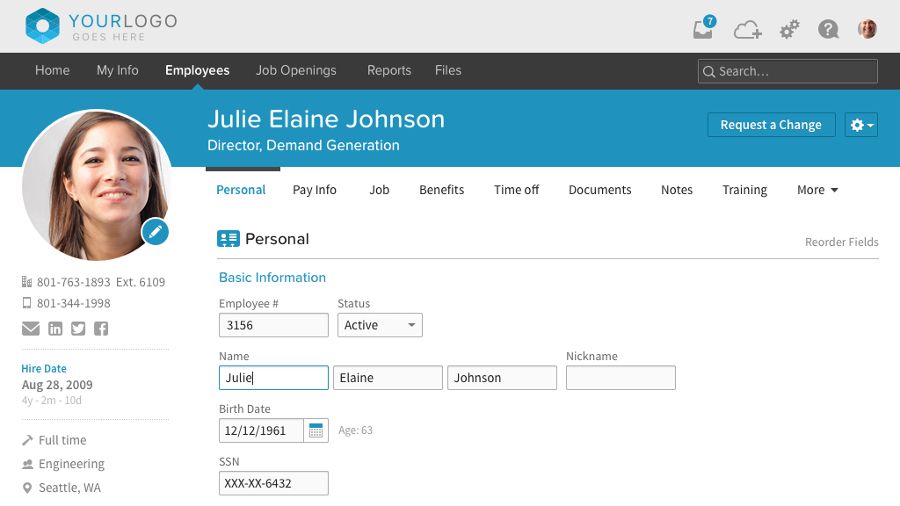This screenshot has width=900, height=506.
Task: Click the cloud add icon
Action: pyautogui.click(x=747, y=30)
